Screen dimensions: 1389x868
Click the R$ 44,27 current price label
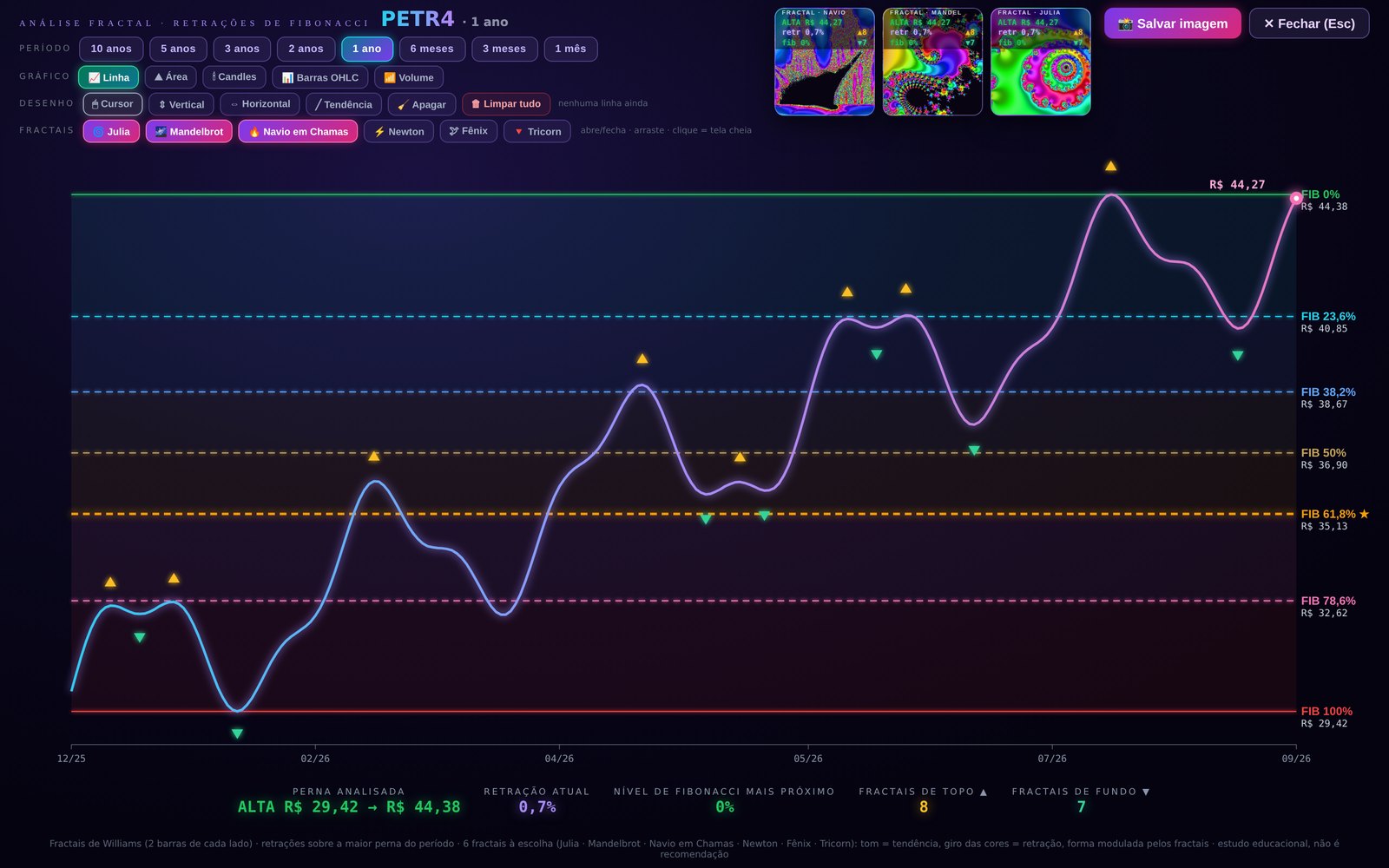[x=1237, y=185]
